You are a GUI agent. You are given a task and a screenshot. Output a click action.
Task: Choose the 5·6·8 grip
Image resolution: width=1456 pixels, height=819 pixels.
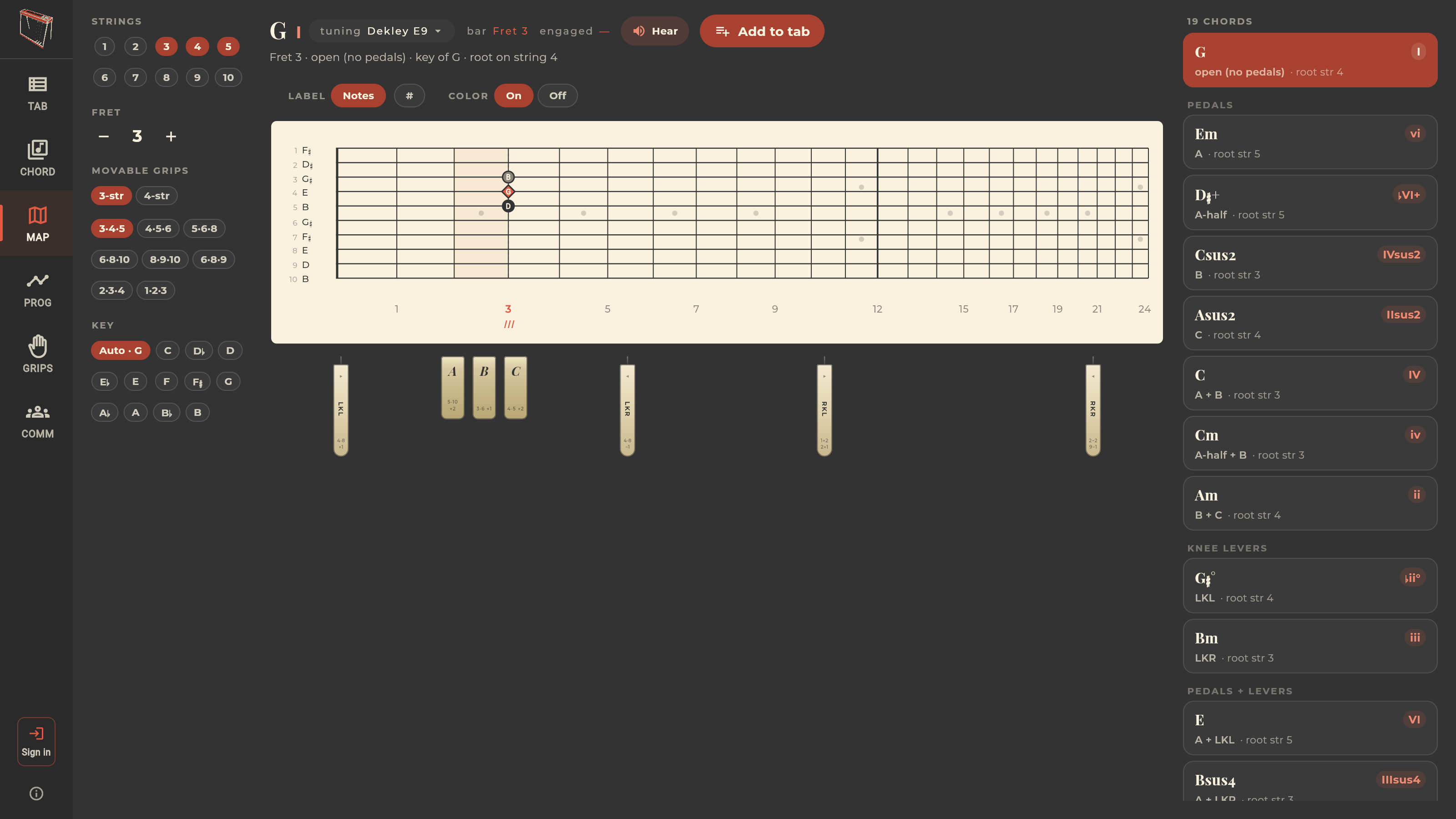tap(204, 228)
